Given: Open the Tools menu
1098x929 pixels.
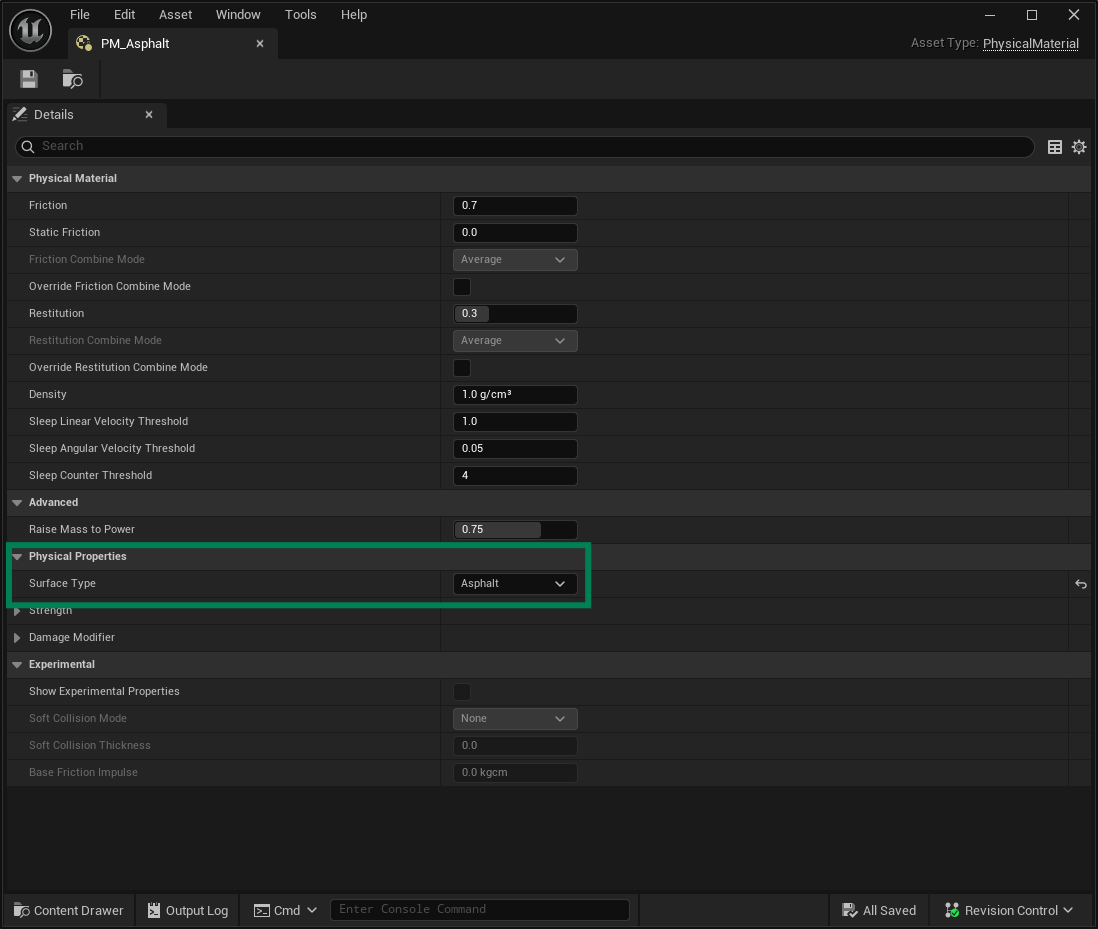Looking at the screenshot, I should (x=300, y=15).
